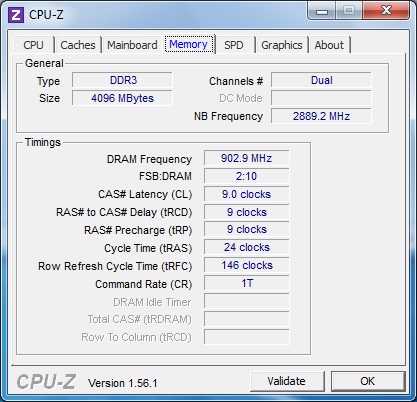This screenshot has width=417, height=402.
Task: Minimize the CPU-Z window
Action: pos(322,11)
